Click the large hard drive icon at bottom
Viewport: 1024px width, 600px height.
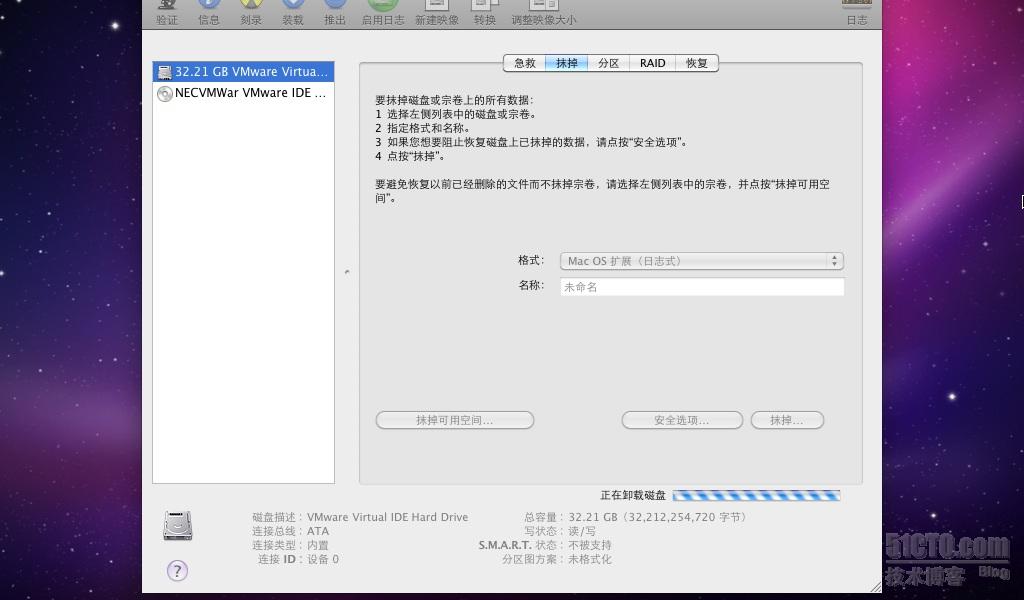pos(178,526)
